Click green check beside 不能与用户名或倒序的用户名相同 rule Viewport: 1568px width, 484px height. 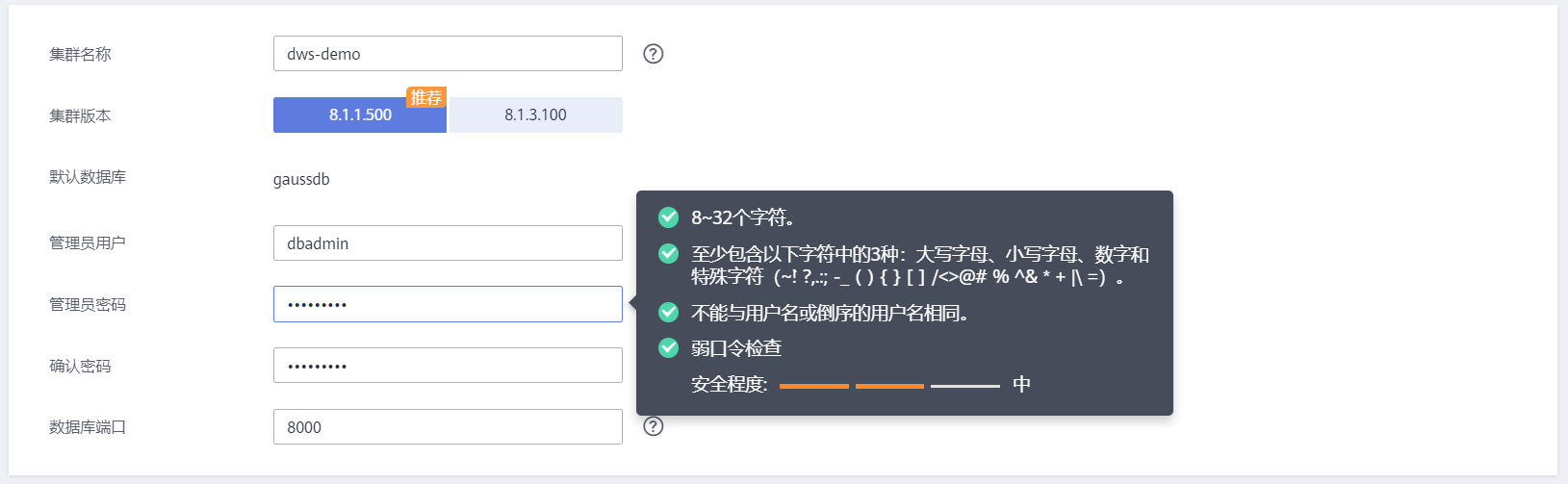point(668,313)
